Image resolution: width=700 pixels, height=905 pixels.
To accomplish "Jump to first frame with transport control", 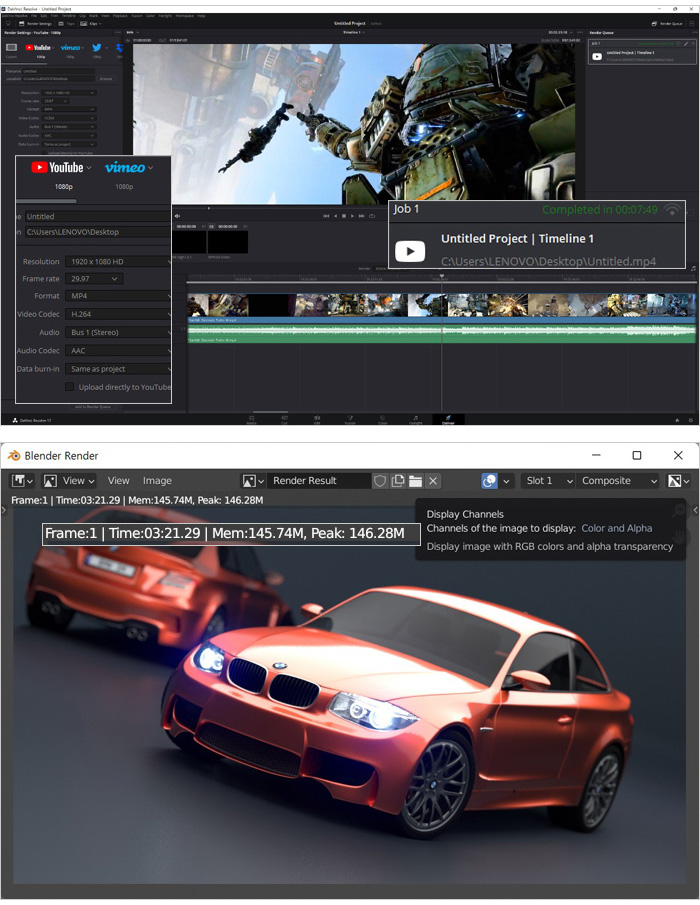I will click(x=325, y=216).
